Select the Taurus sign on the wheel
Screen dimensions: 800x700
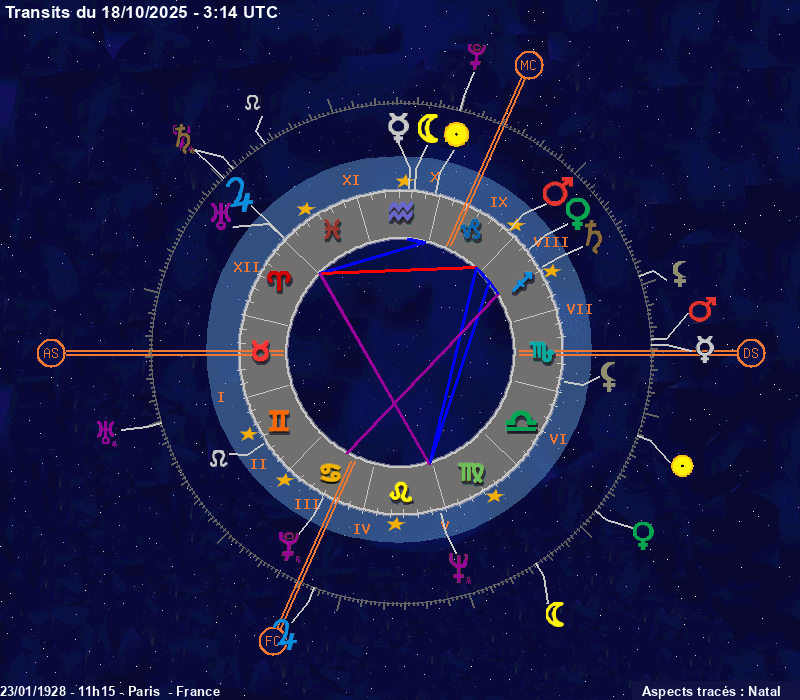pos(259,352)
